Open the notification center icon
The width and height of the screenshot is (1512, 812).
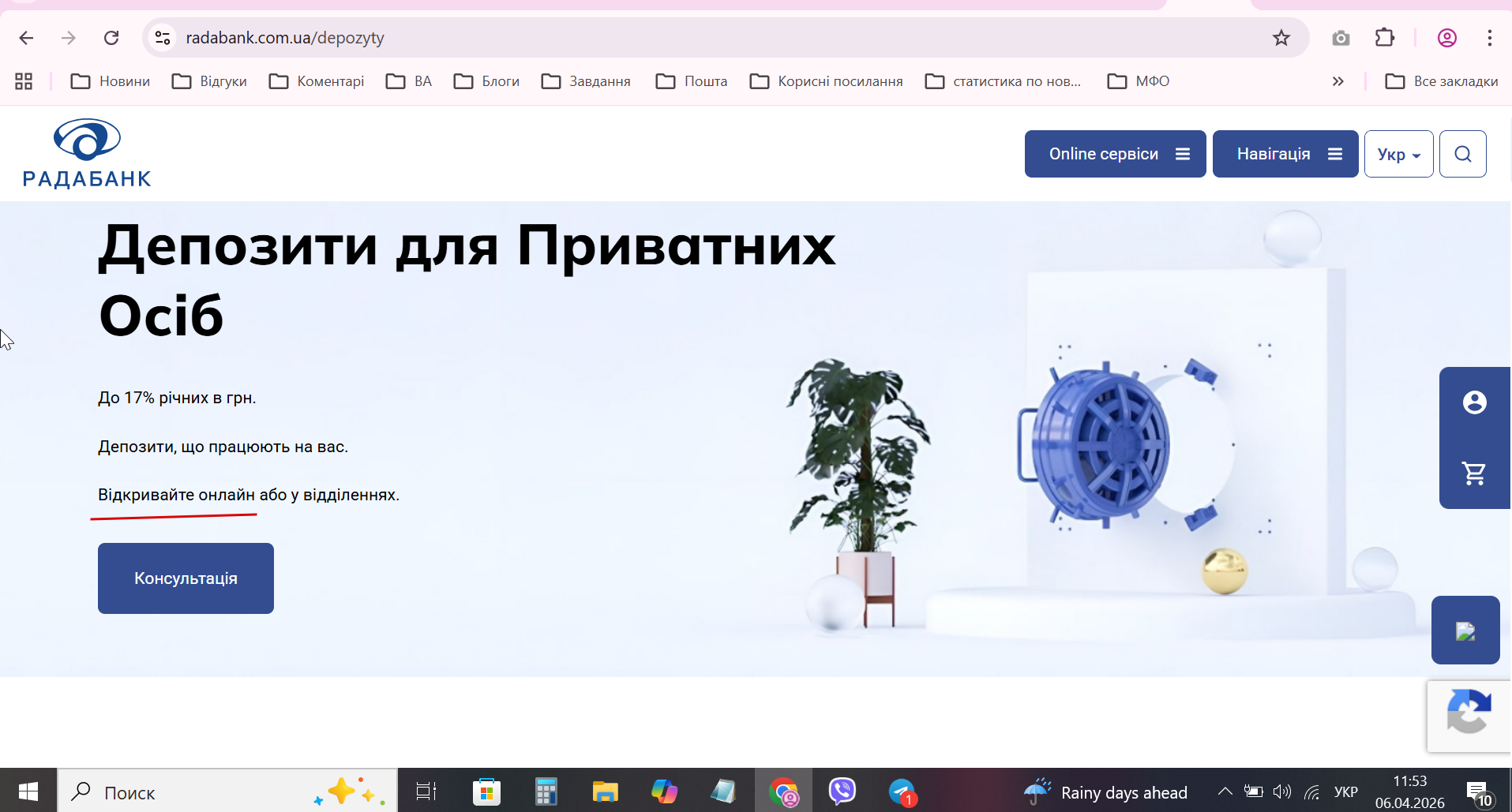click(1478, 791)
